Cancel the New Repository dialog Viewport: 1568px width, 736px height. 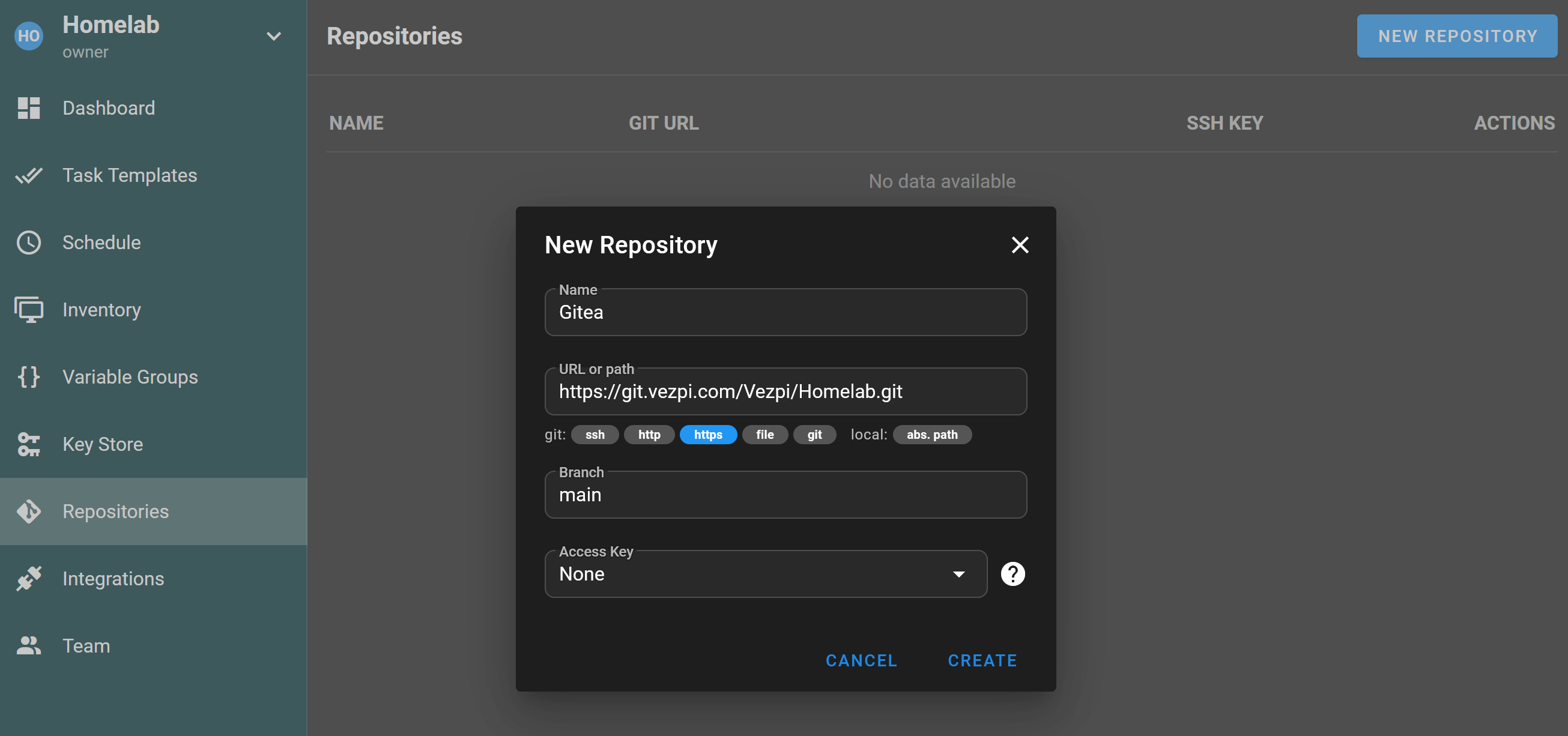[x=861, y=660]
